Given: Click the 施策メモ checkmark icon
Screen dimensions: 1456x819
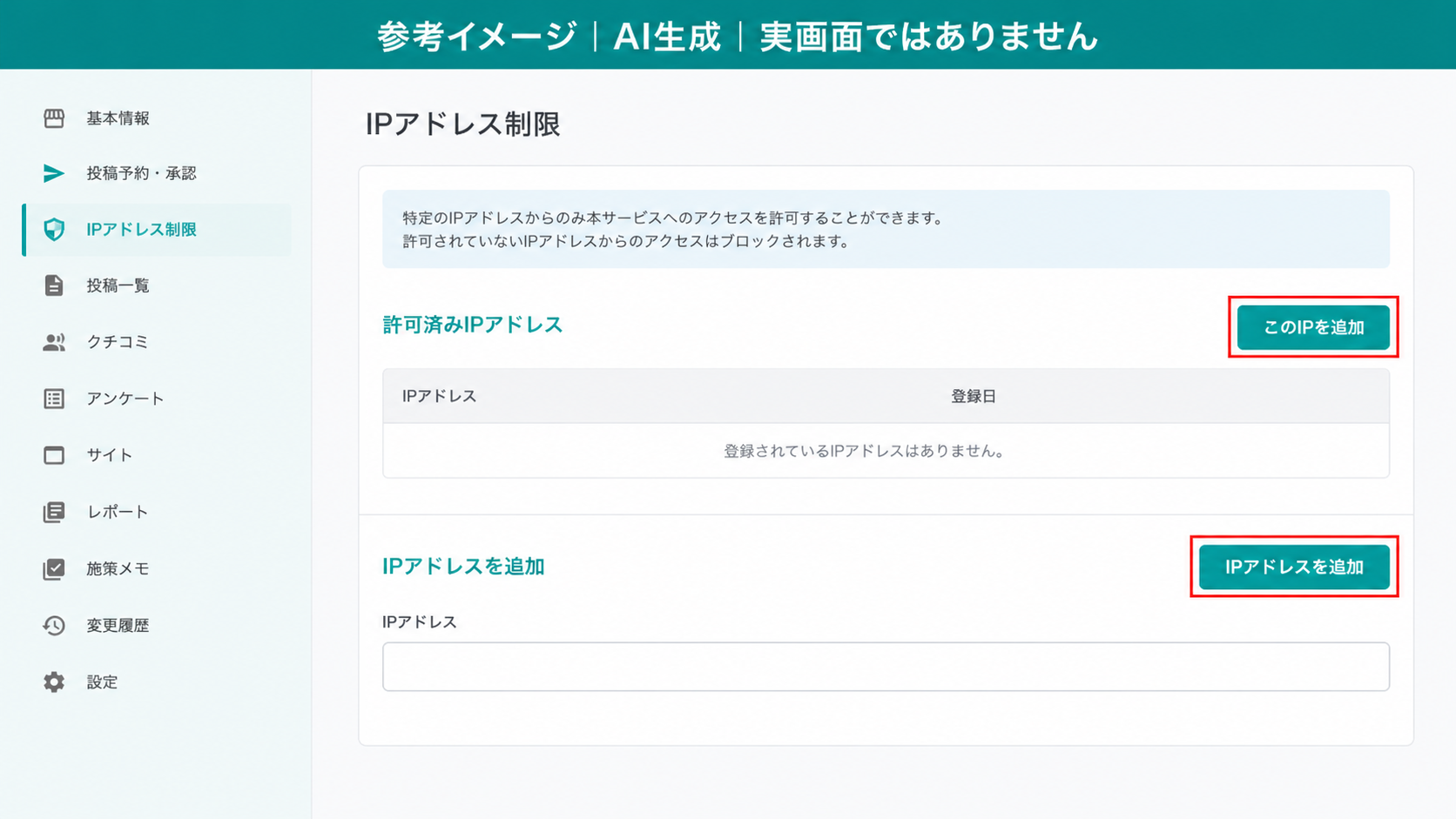Looking at the screenshot, I should click(x=54, y=568).
